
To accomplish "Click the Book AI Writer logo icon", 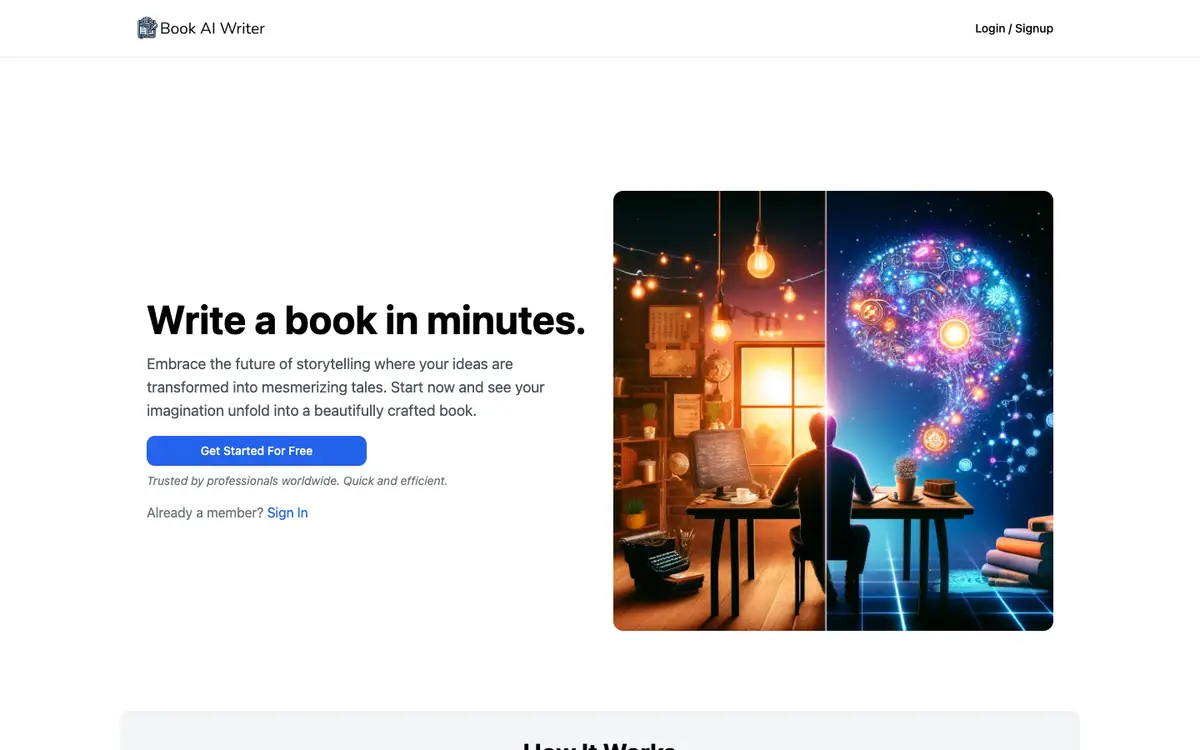I will pos(147,28).
